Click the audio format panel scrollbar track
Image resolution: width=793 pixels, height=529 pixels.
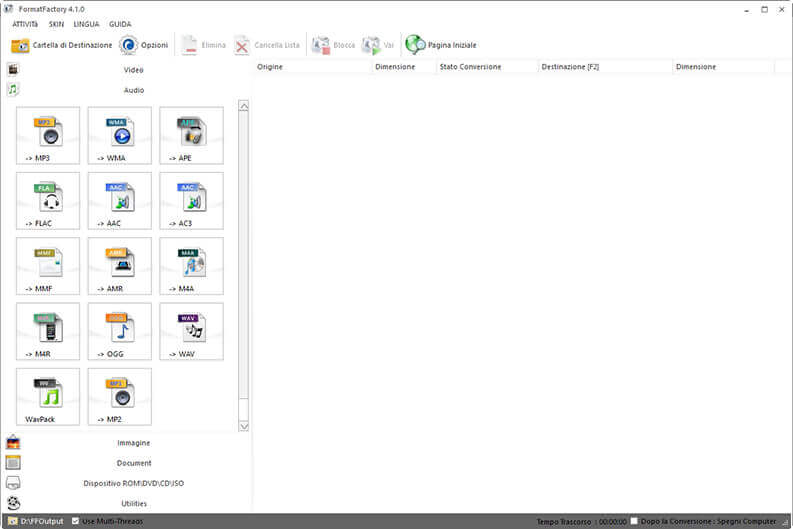244,266
